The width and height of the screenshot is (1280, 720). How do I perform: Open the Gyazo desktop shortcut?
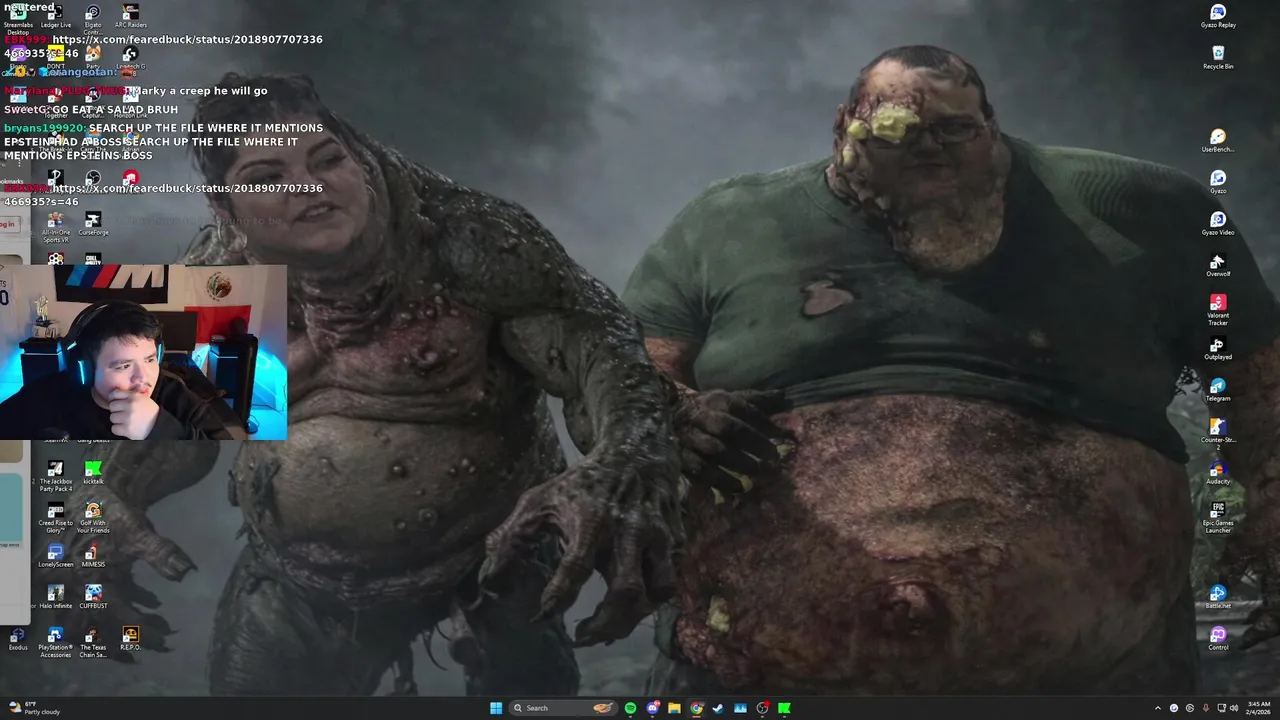tap(1218, 182)
